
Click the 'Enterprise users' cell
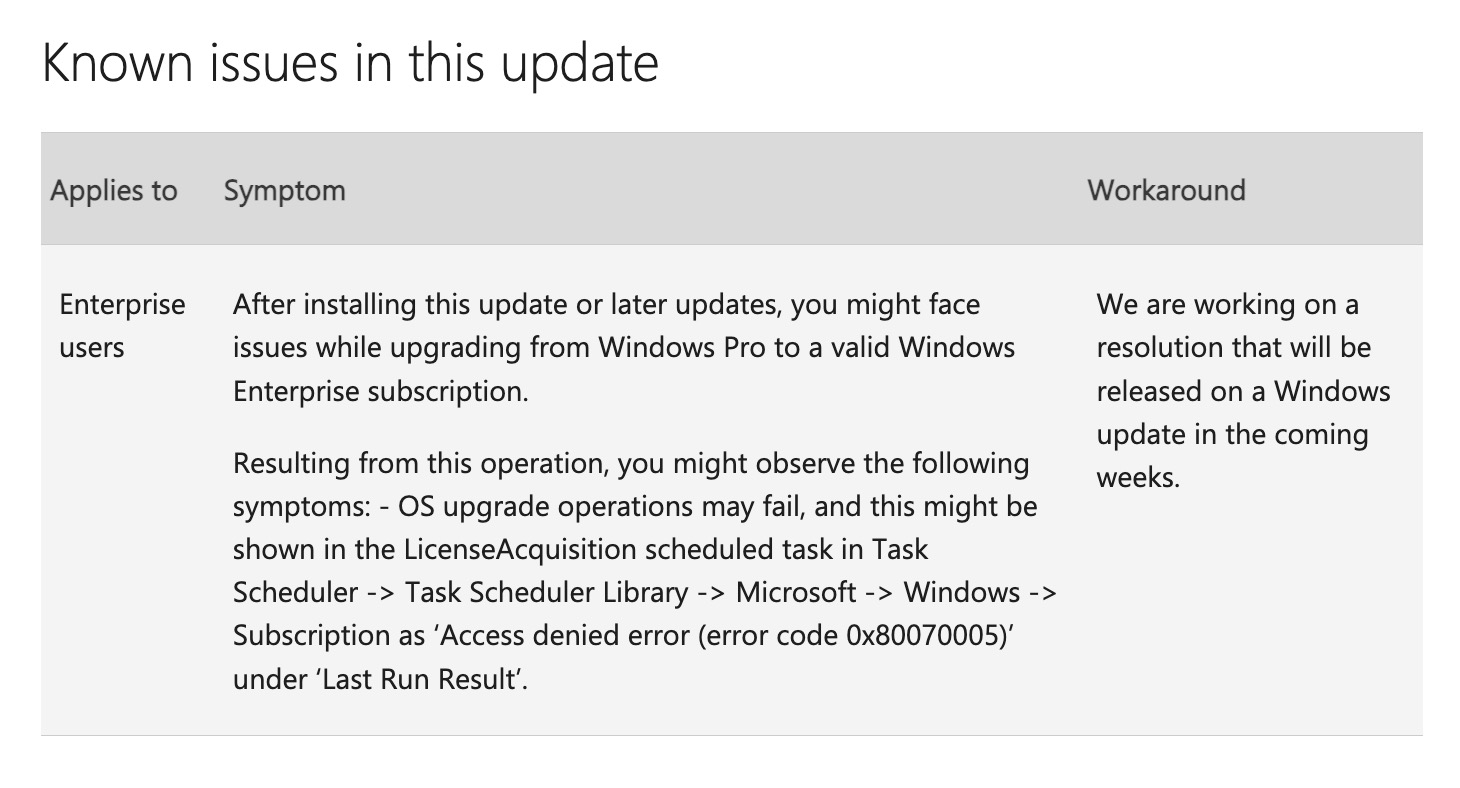123,326
